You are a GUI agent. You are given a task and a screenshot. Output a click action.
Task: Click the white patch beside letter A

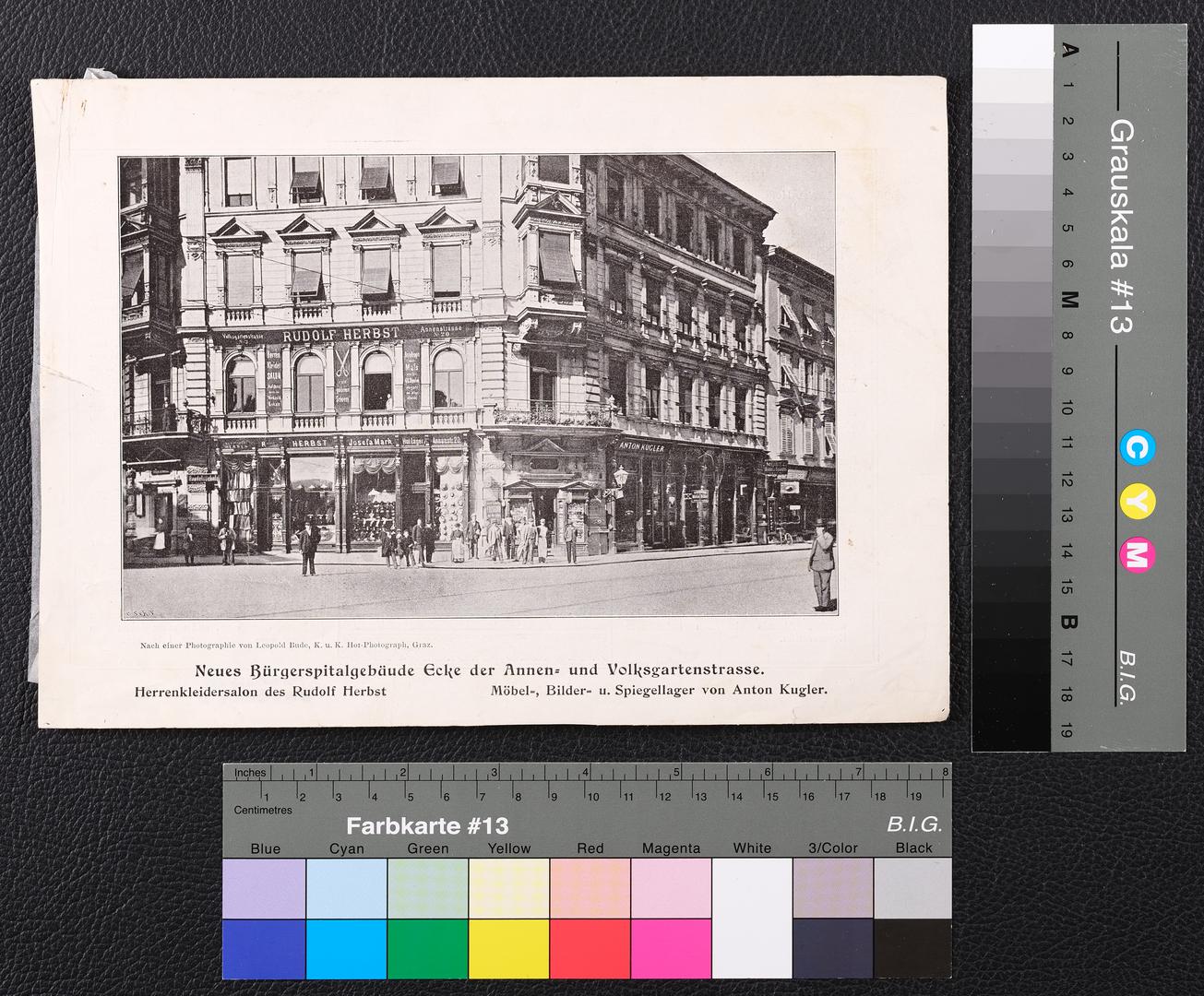click(1012, 47)
